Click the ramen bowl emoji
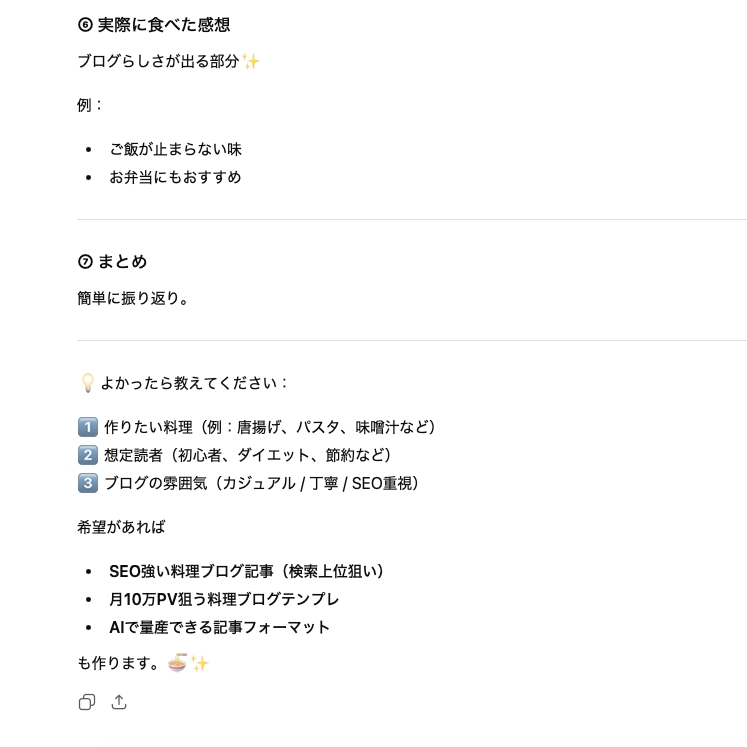This screenshot has height=747, width=747. (x=177, y=662)
